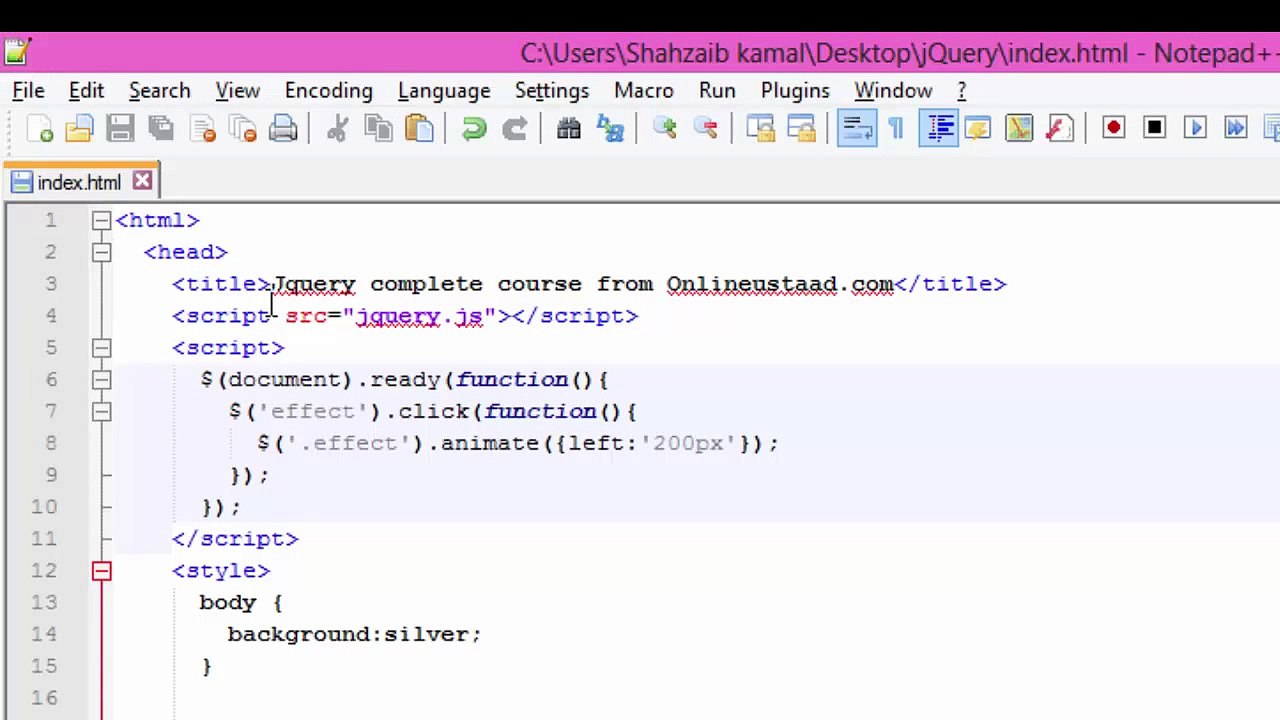Viewport: 1280px width, 720px height.
Task: Play back the recorded macro icon
Action: 1195,128
